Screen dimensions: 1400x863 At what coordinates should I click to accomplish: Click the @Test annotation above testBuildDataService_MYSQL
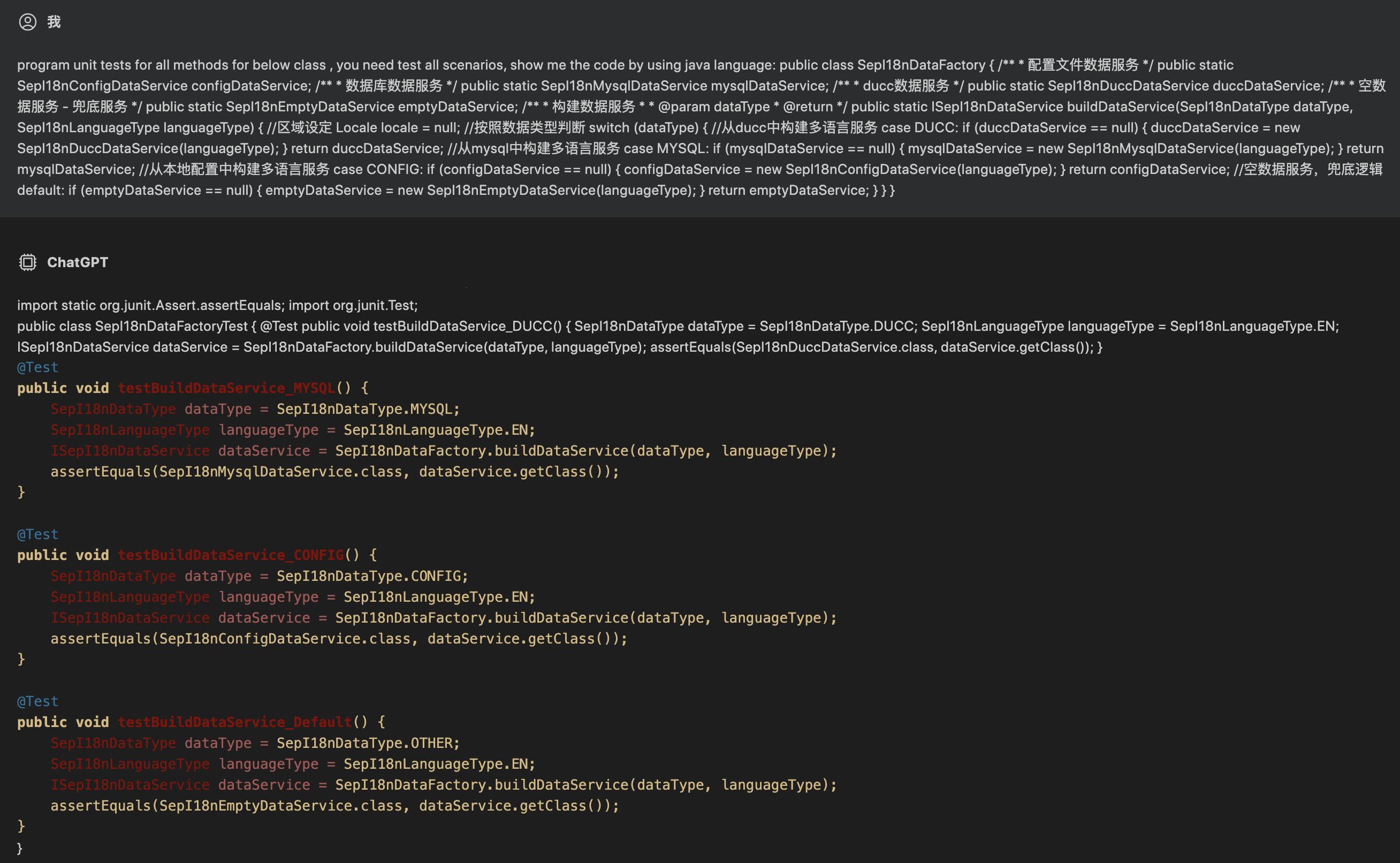click(37, 367)
